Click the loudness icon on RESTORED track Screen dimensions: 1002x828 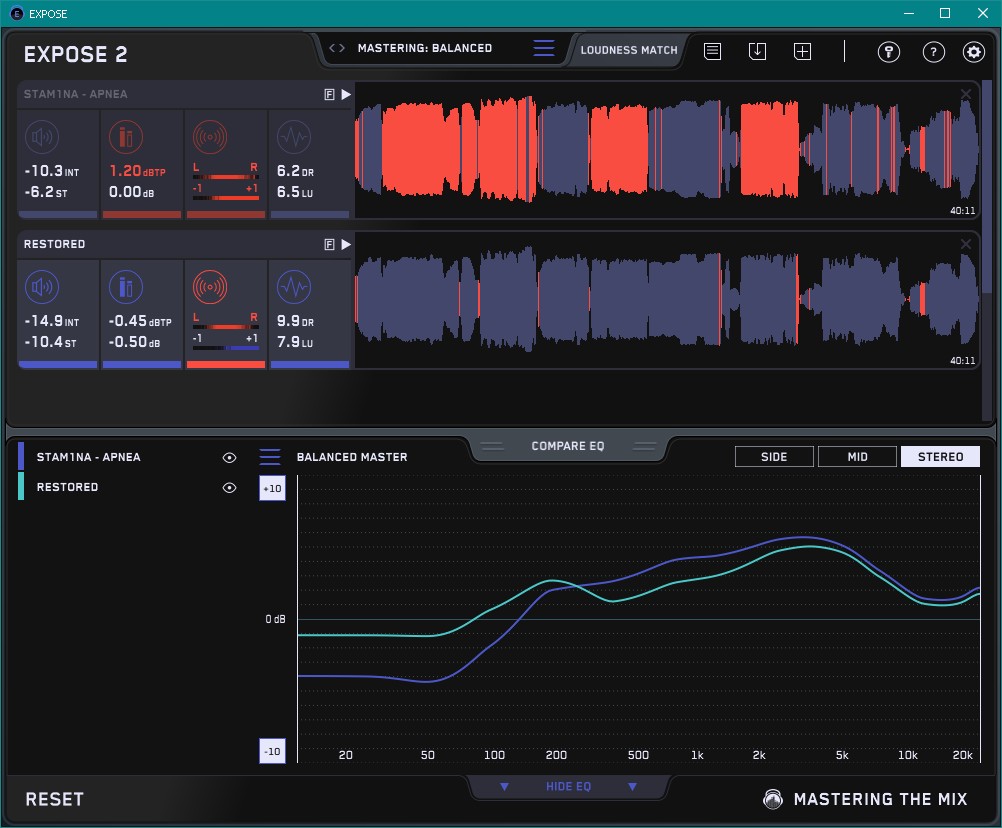click(41, 288)
